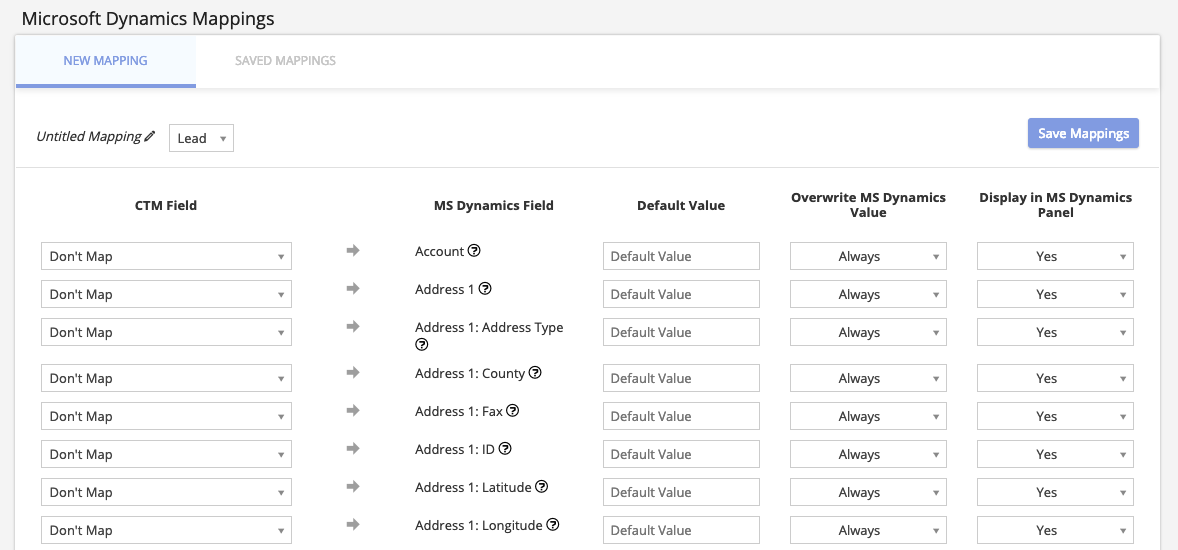Click the Save Mappings button

[1083, 133]
